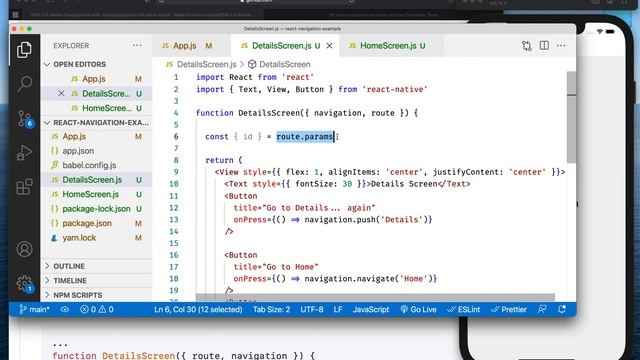Open app.json in file tree
The image size is (640, 360).
click(96, 151)
